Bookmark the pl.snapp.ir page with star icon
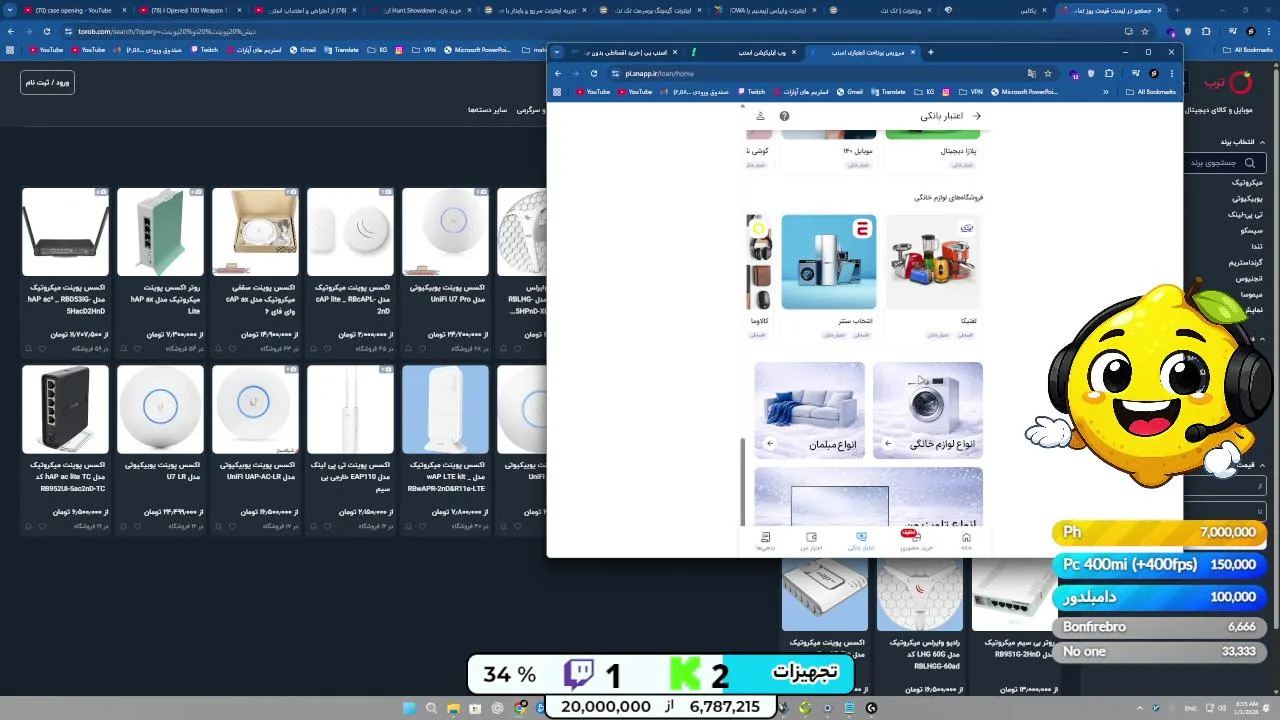 click(1048, 73)
